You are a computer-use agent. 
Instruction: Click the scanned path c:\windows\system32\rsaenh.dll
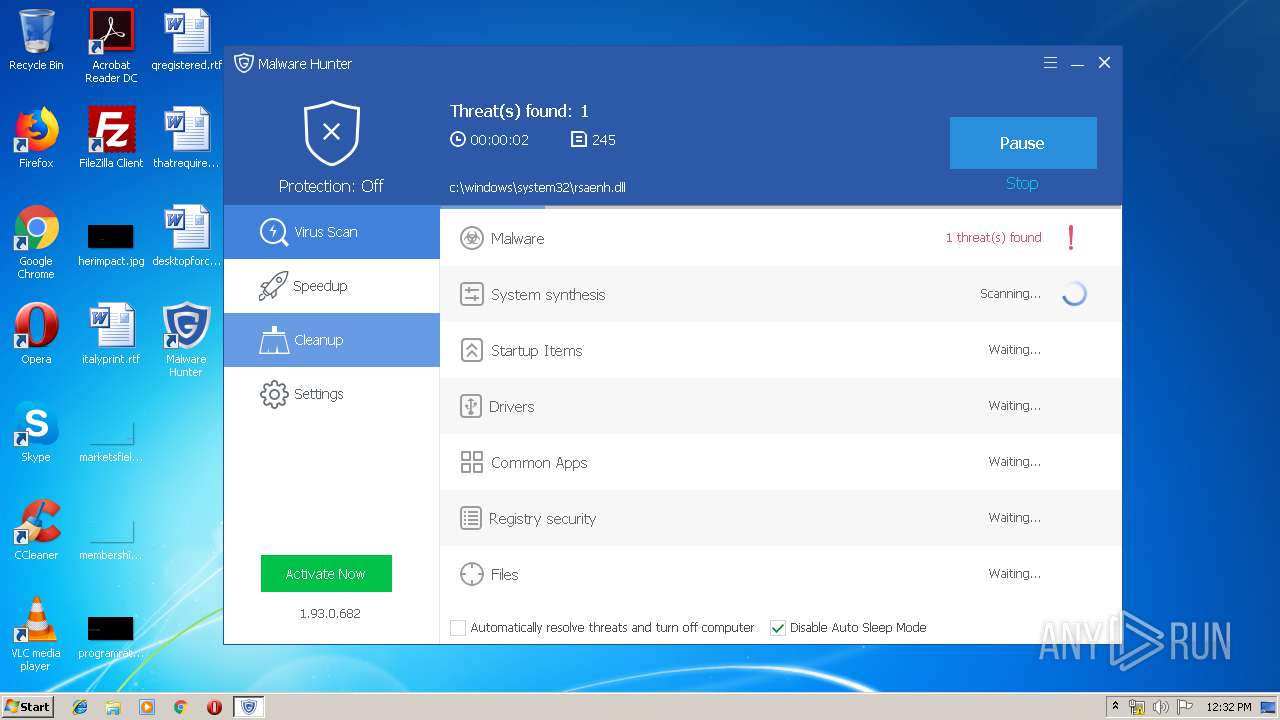coord(538,187)
